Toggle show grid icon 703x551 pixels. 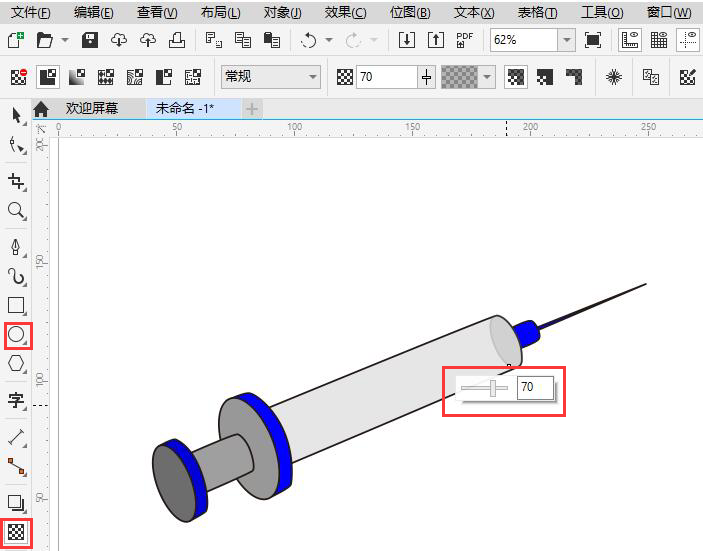point(659,40)
